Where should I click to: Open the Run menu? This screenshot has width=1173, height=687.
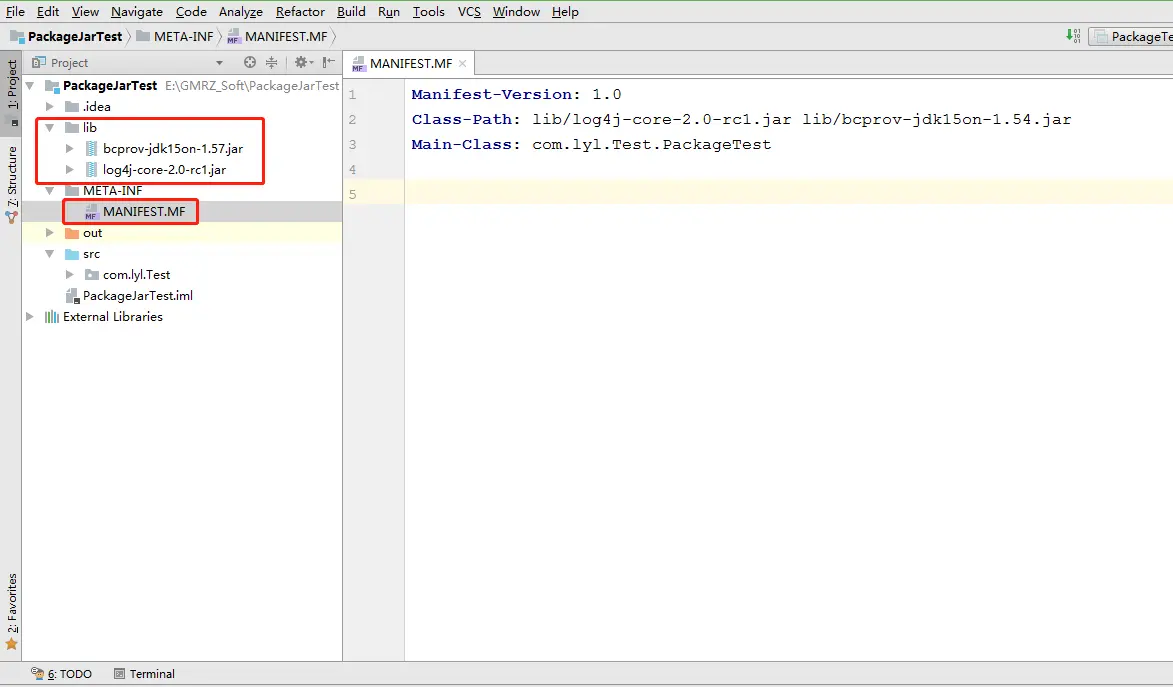click(389, 12)
